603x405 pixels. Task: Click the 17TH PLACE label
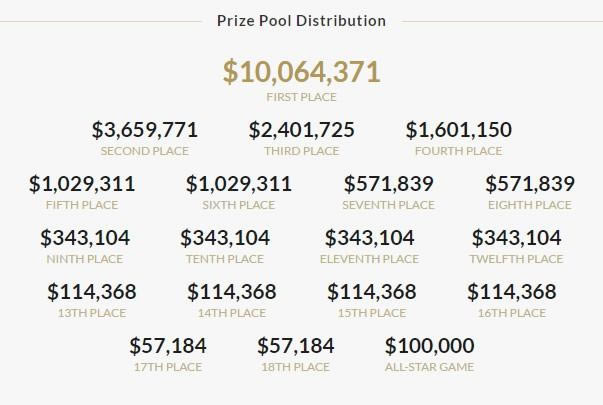tap(166, 367)
